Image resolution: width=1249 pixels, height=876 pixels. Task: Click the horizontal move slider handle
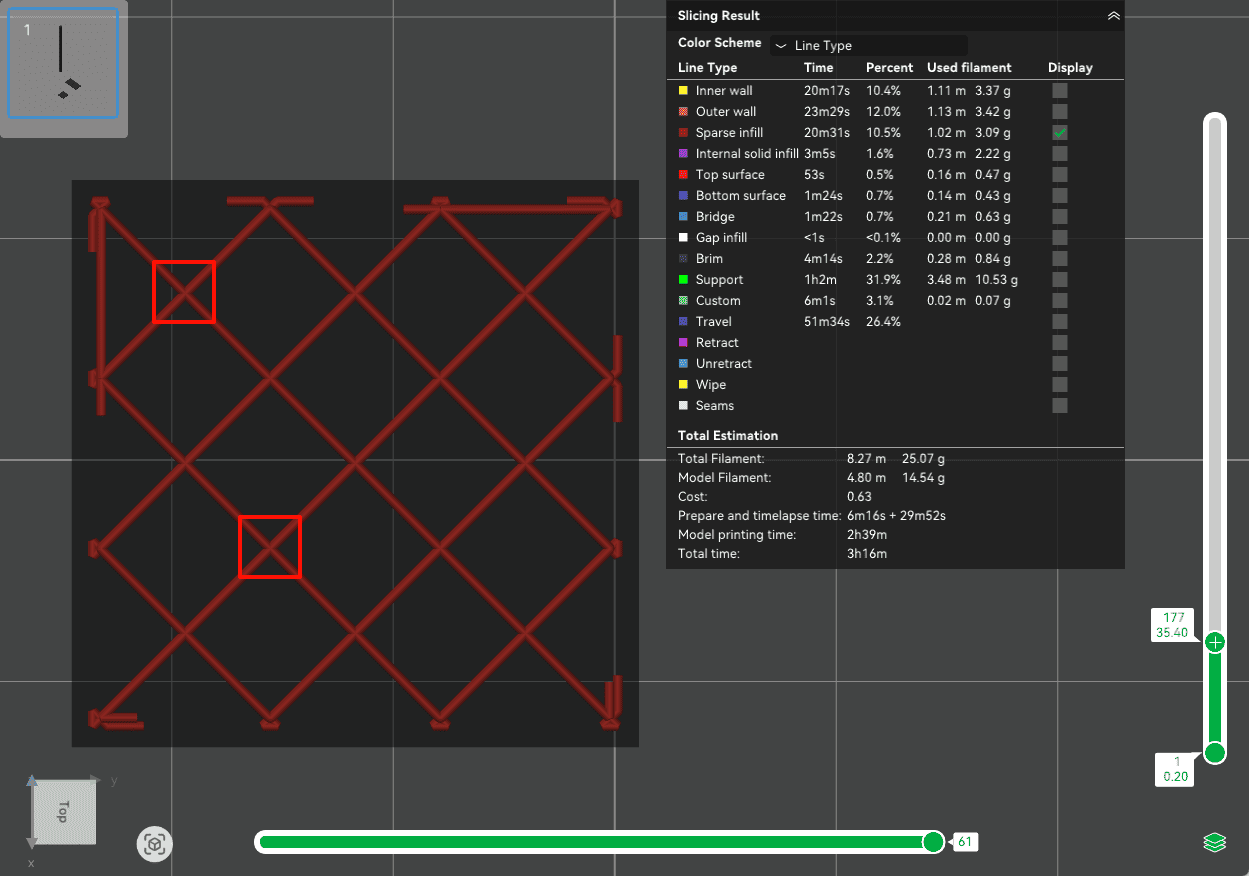pyautogui.click(x=932, y=842)
